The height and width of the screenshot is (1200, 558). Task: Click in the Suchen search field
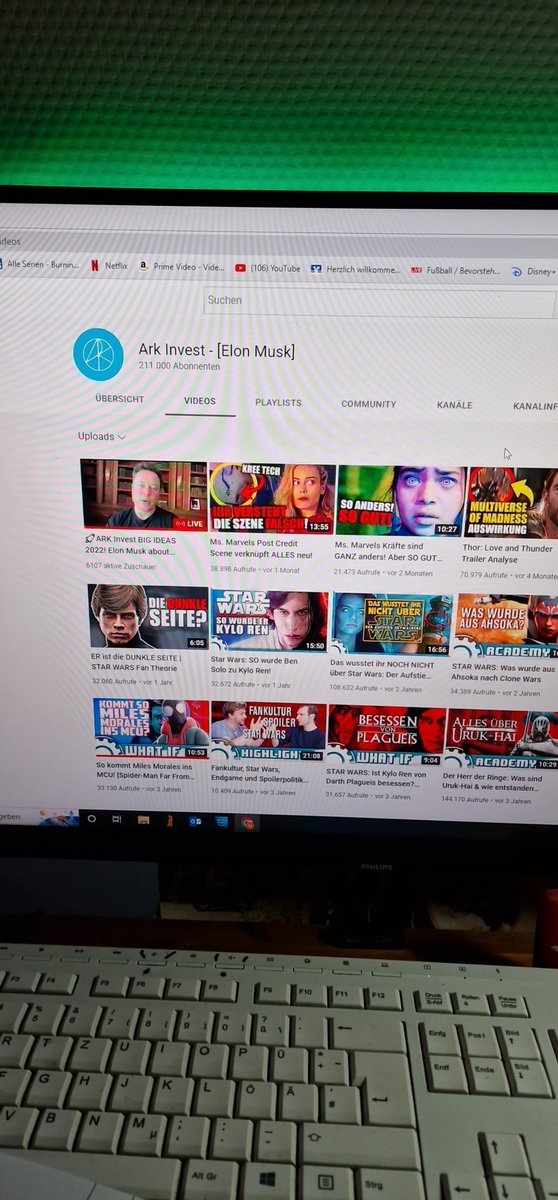point(380,300)
